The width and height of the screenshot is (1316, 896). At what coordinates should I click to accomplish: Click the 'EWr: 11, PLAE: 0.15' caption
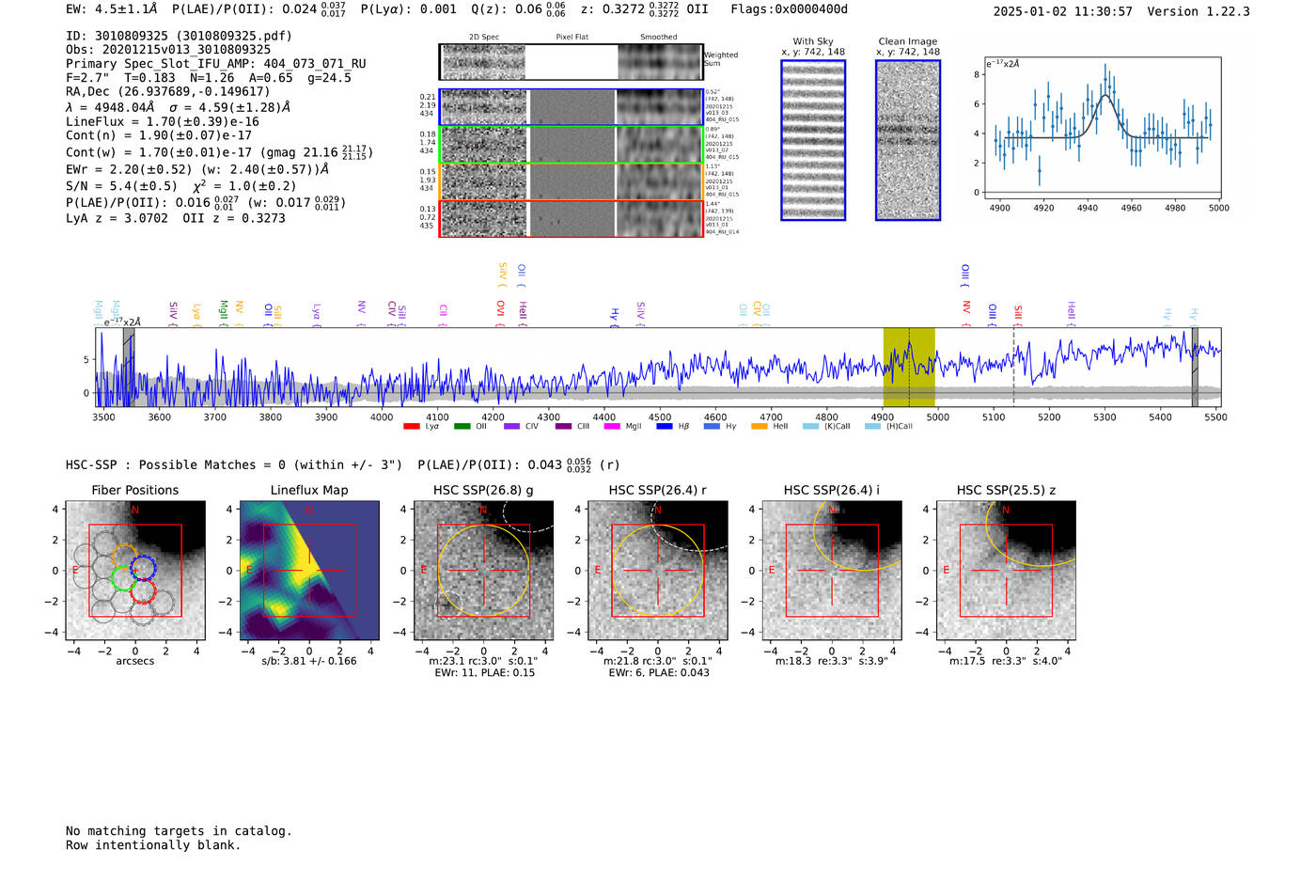[484, 672]
